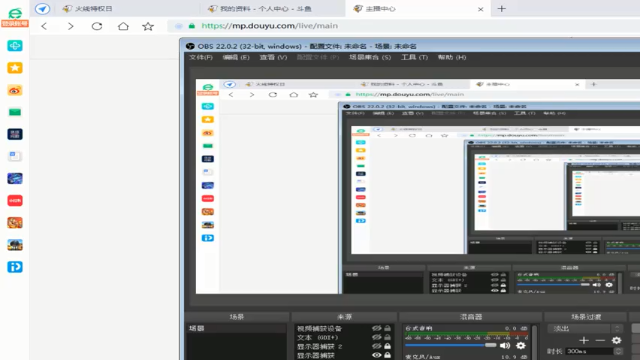
Task: Open the red rounded sidebar icon
Action: (x=15, y=200)
